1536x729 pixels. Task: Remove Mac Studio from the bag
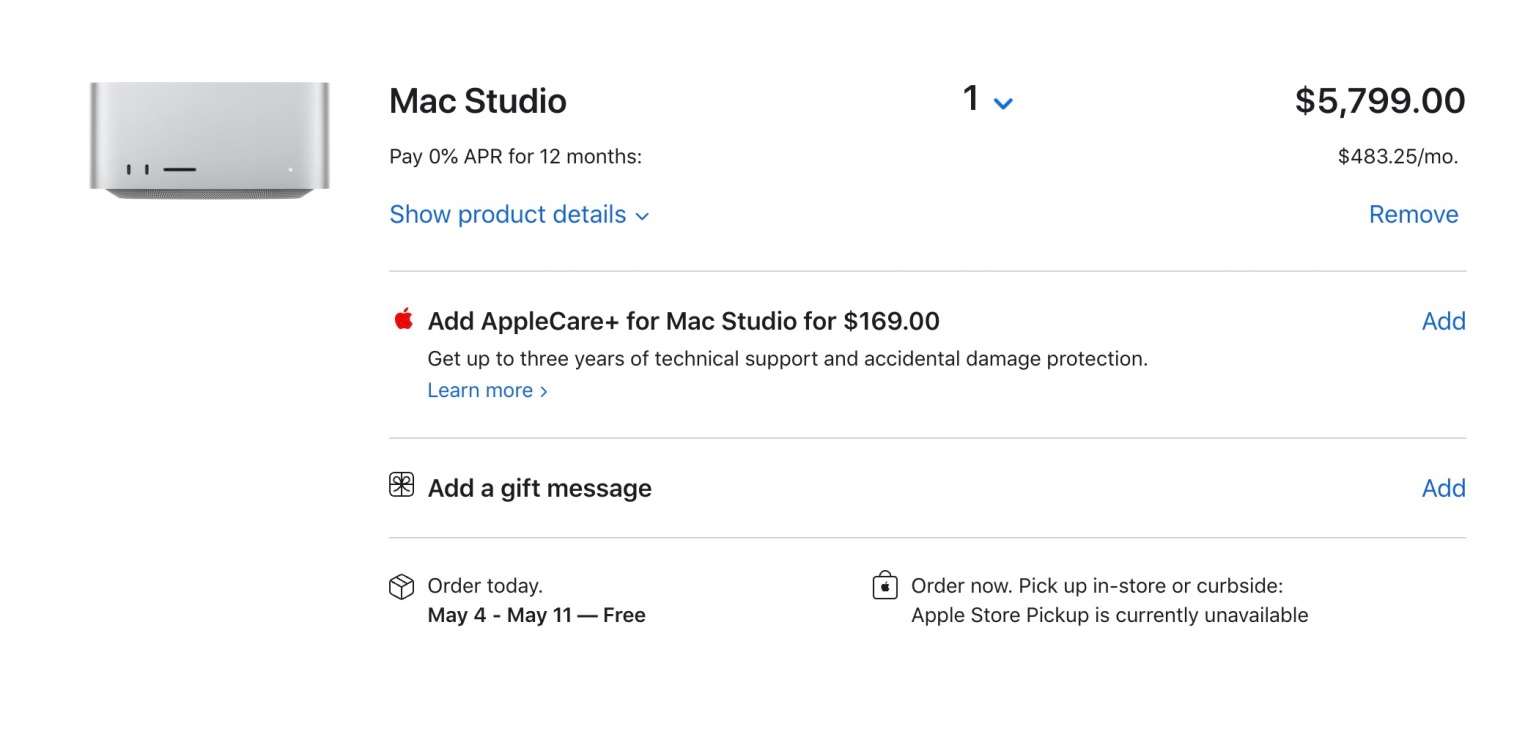pos(1413,215)
